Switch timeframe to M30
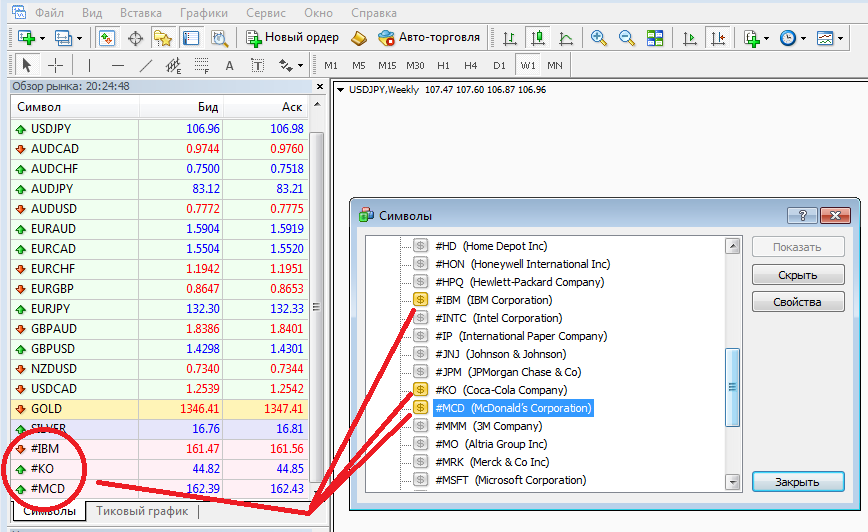The height and width of the screenshot is (532, 868). pos(415,65)
